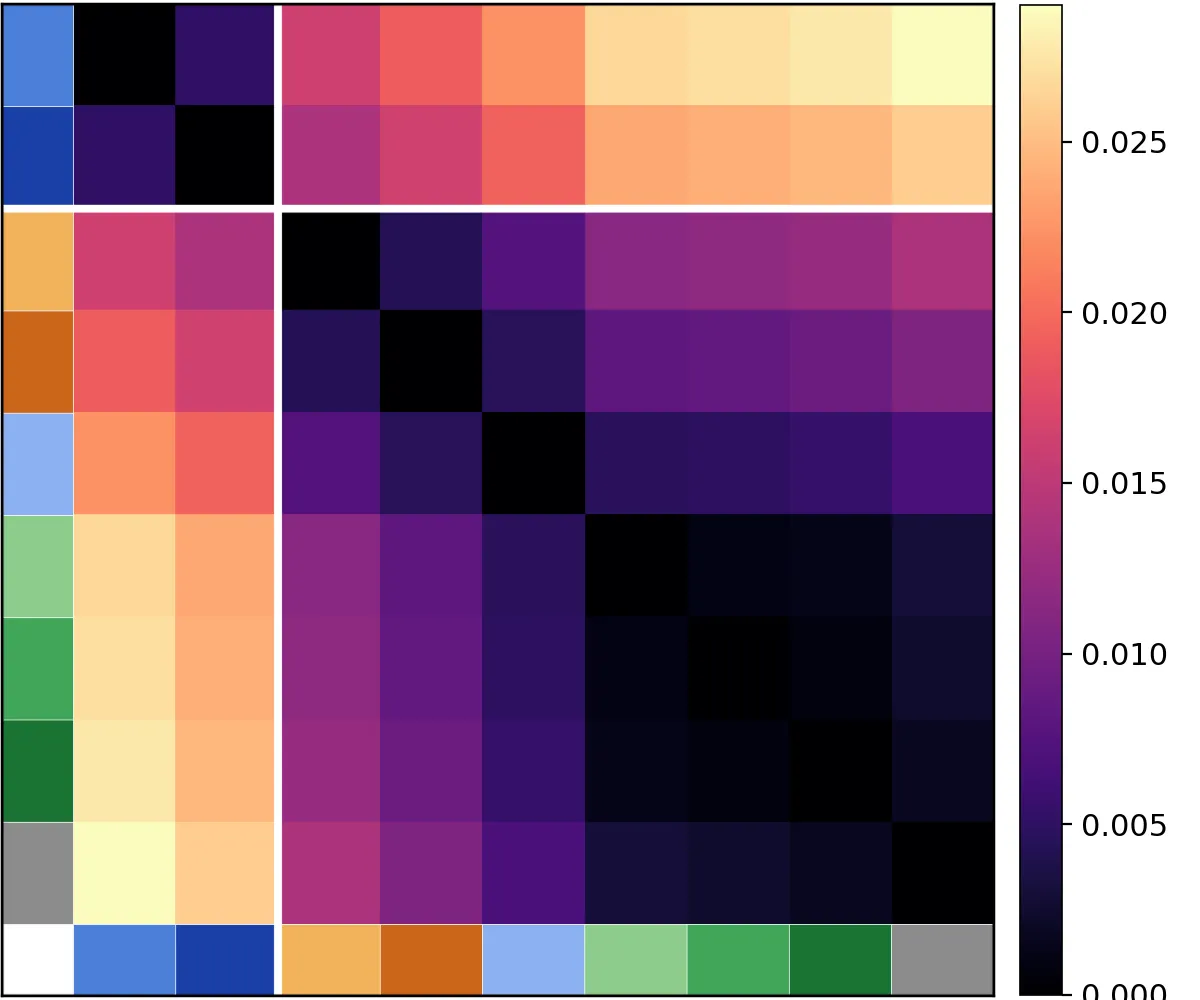Choose the dark green swatch in the left column
Image resolution: width=1200 pixels, height=1000 pixels.
click(x=38, y=771)
